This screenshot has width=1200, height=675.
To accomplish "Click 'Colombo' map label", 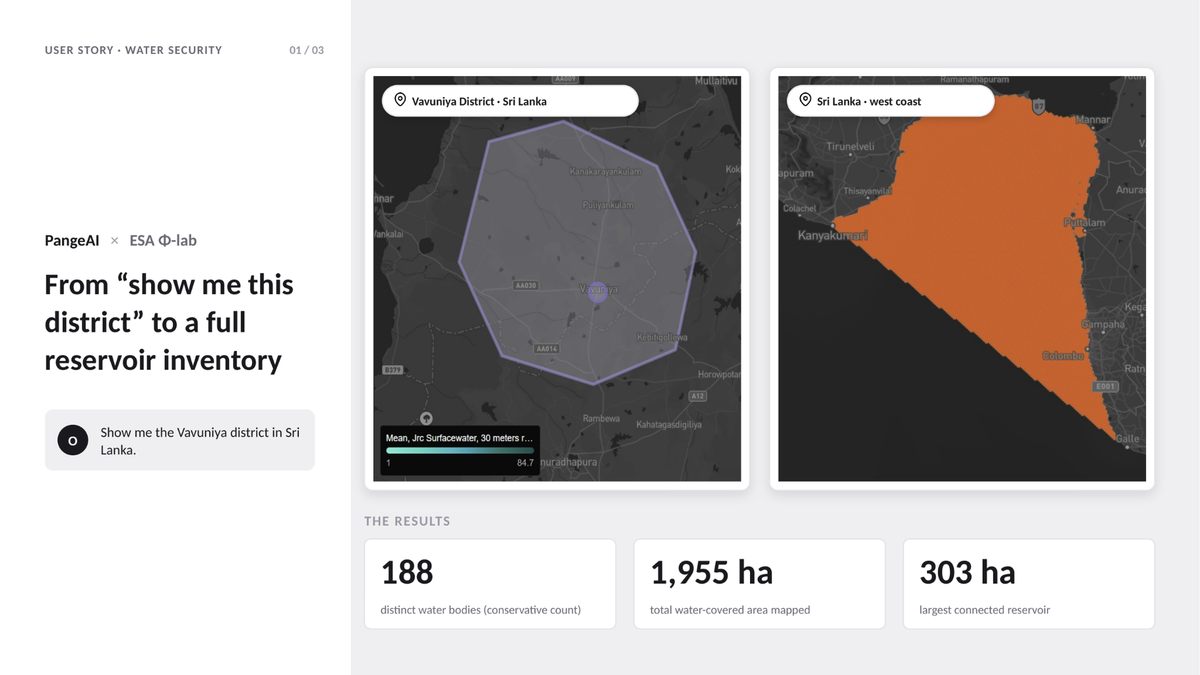I will click(1063, 356).
